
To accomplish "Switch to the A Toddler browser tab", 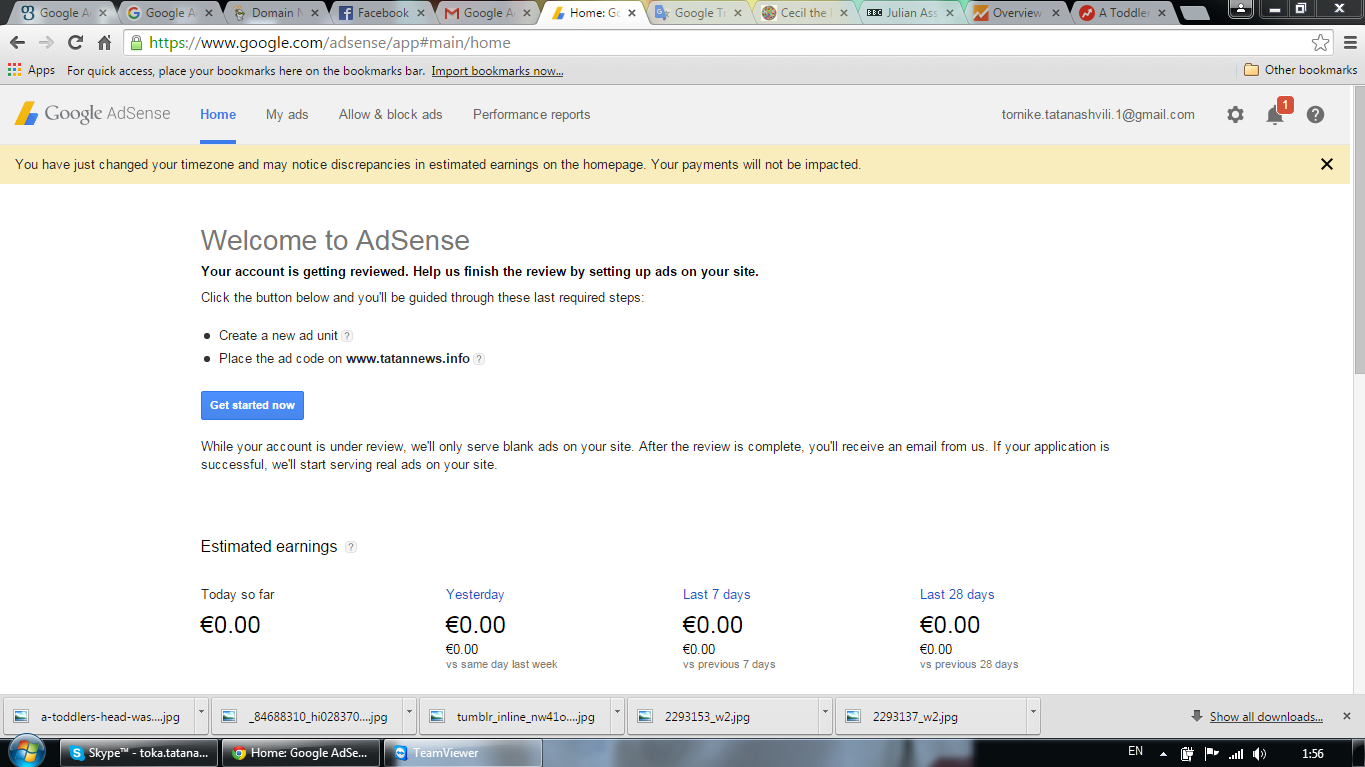I will [x=1121, y=13].
